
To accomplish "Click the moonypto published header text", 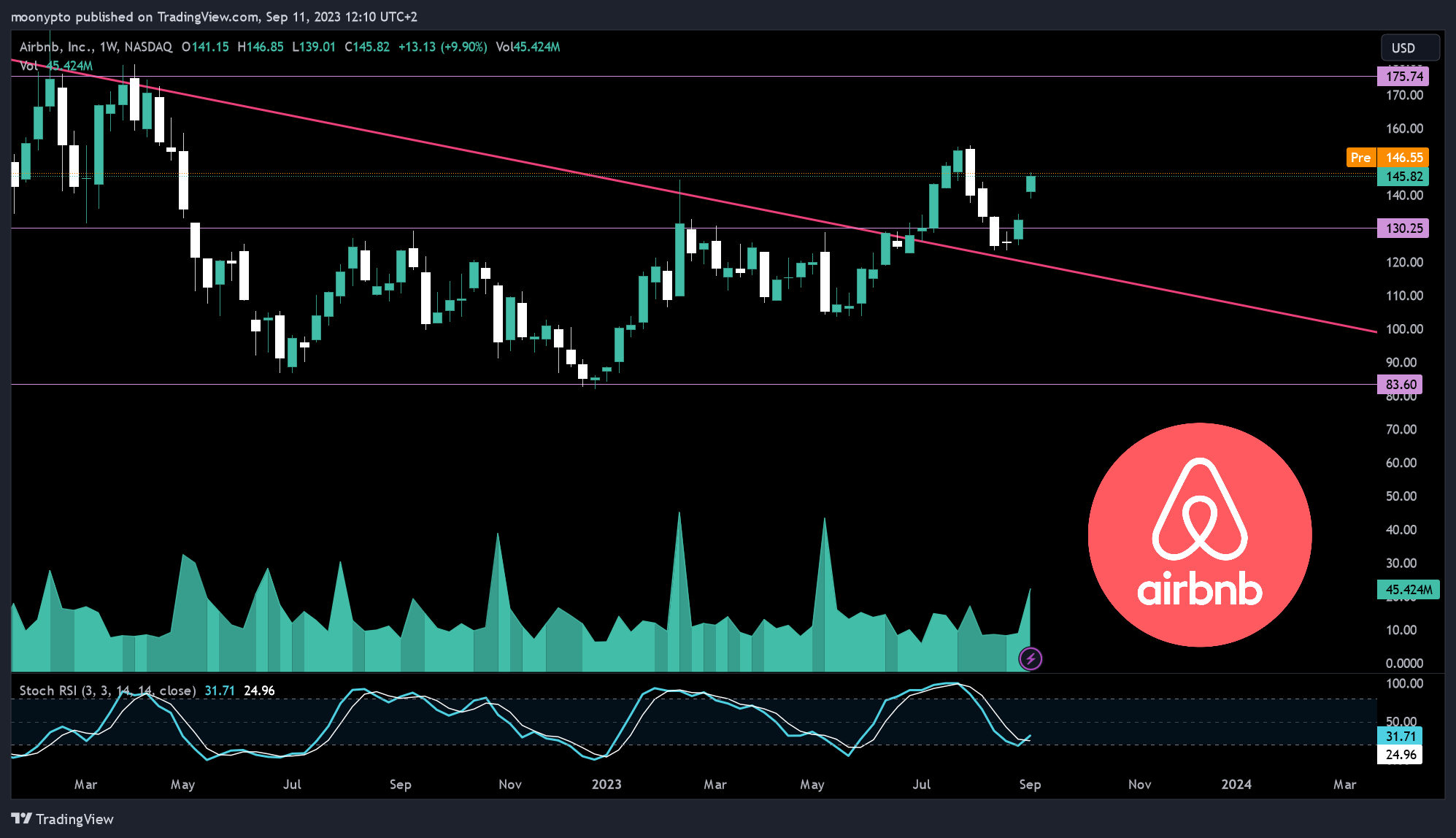I will point(214,16).
